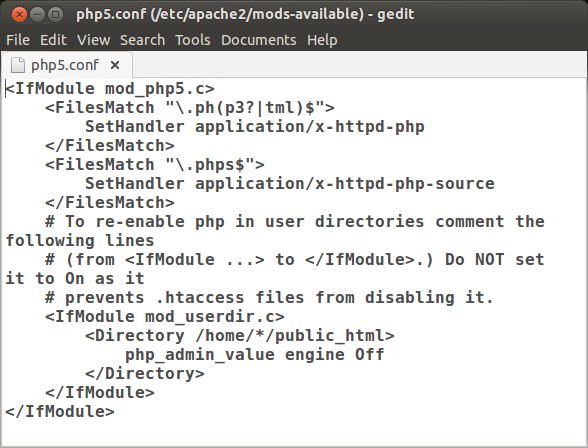Close the gedit window with red button
Image resolution: width=588 pixels, height=448 pixels.
19,15
